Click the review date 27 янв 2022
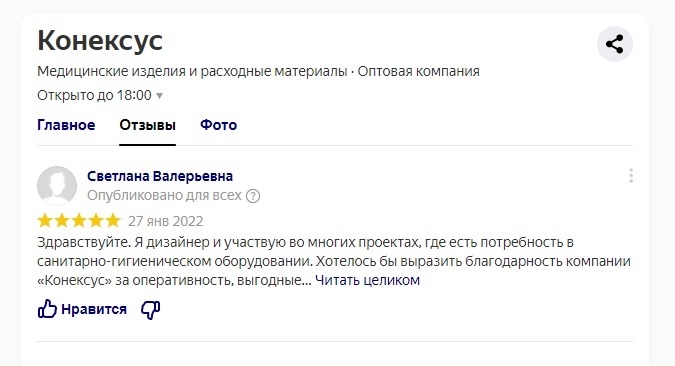Viewport: 675px width, 366px height. [x=166, y=221]
